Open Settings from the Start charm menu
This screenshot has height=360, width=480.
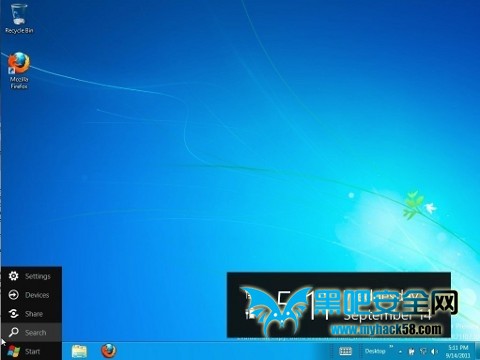tap(31, 276)
